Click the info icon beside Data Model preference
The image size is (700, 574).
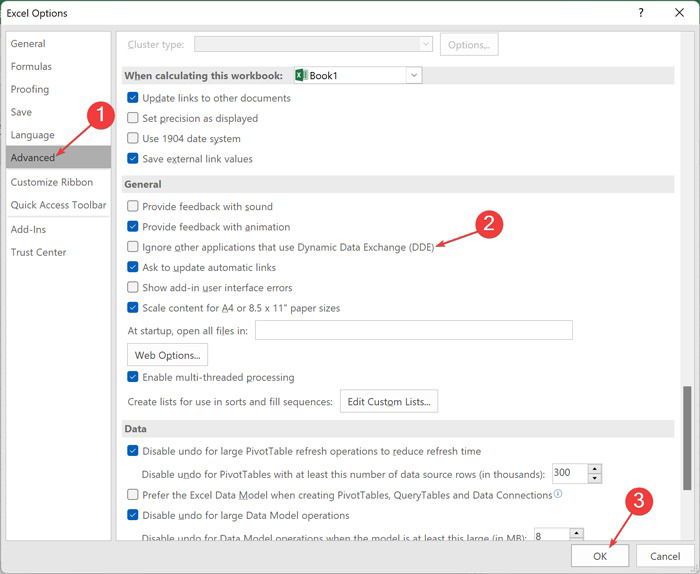[558, 494]
